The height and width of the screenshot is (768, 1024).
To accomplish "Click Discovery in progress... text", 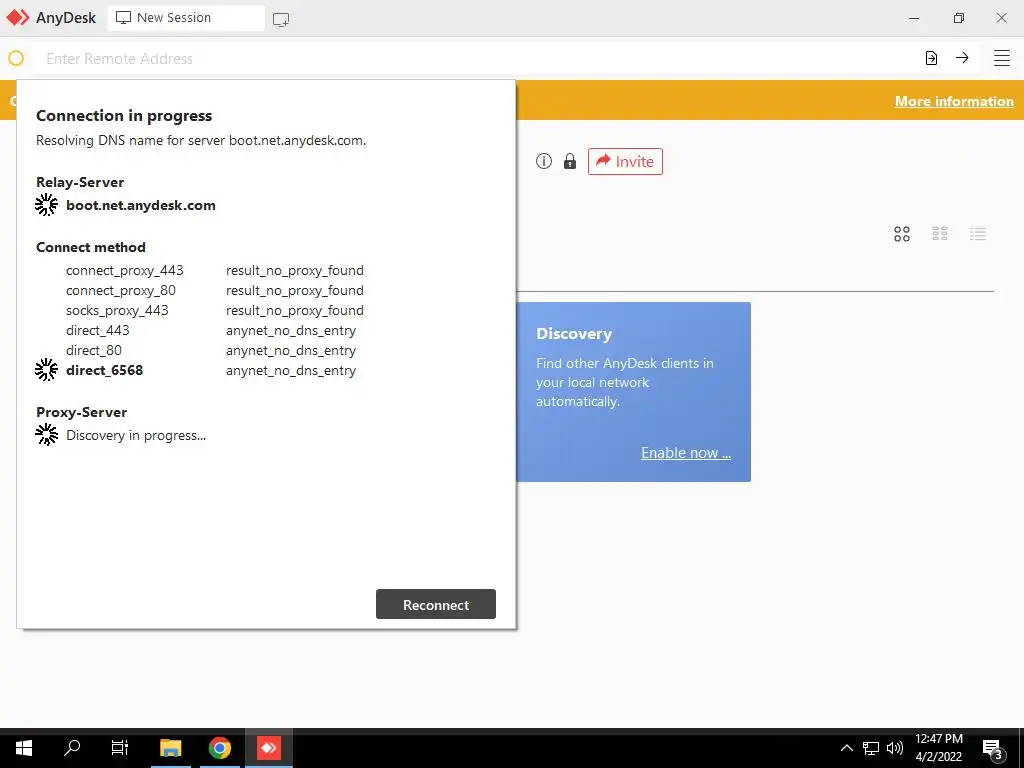I will [x=136, y=436].
